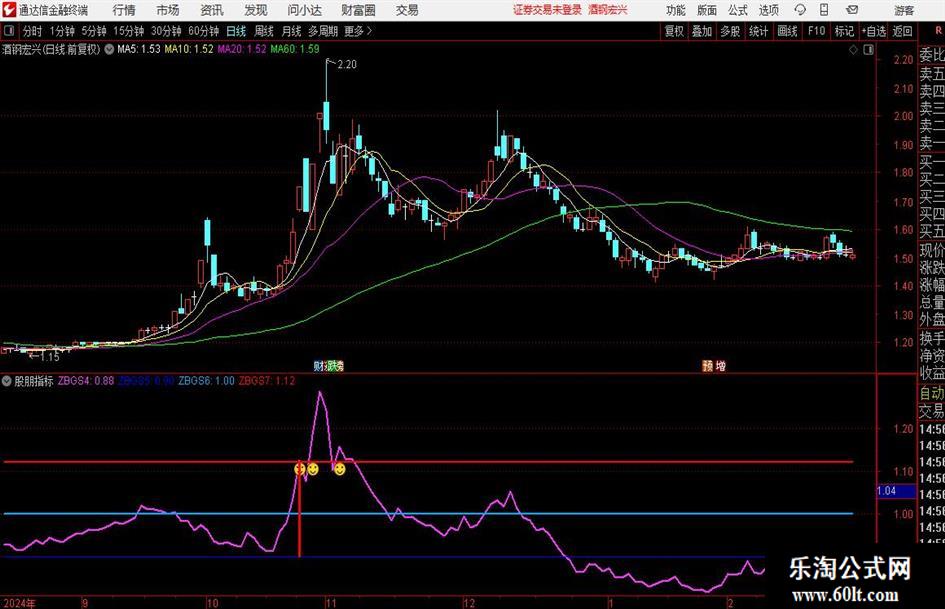Viewport: 945px width, 609px height.
Task: Open F10 company info
Action: tap(817, 31)
